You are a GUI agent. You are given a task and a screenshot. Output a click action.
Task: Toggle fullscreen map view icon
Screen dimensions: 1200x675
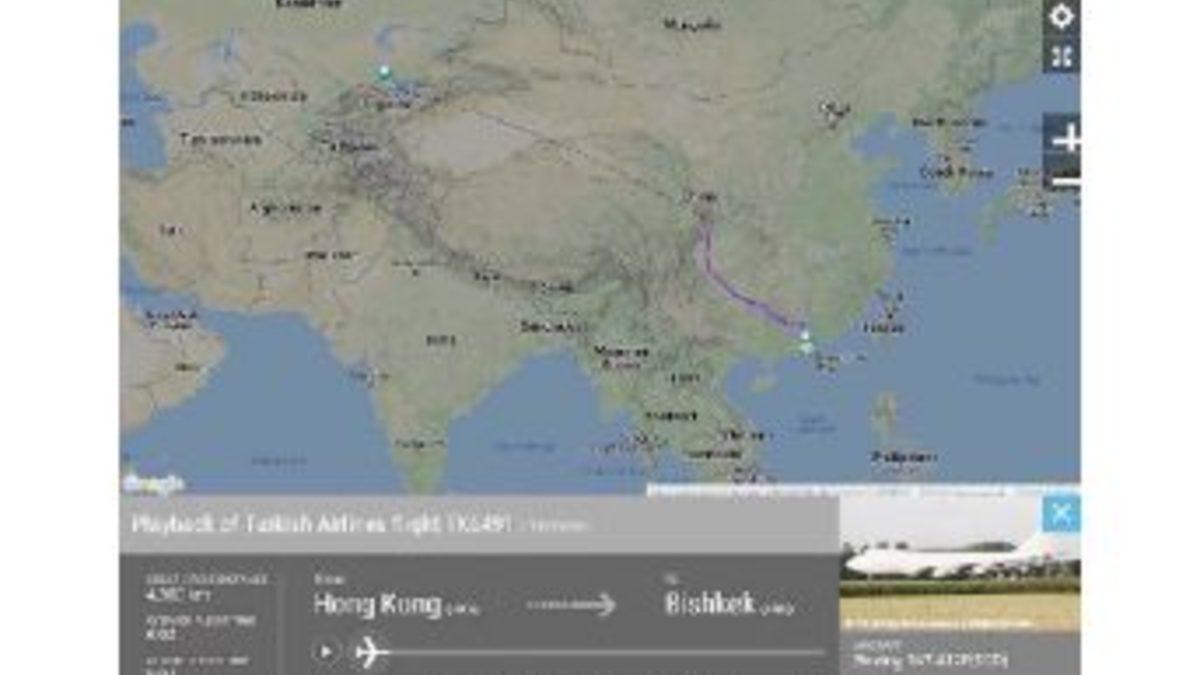[x=1061, y=56]
